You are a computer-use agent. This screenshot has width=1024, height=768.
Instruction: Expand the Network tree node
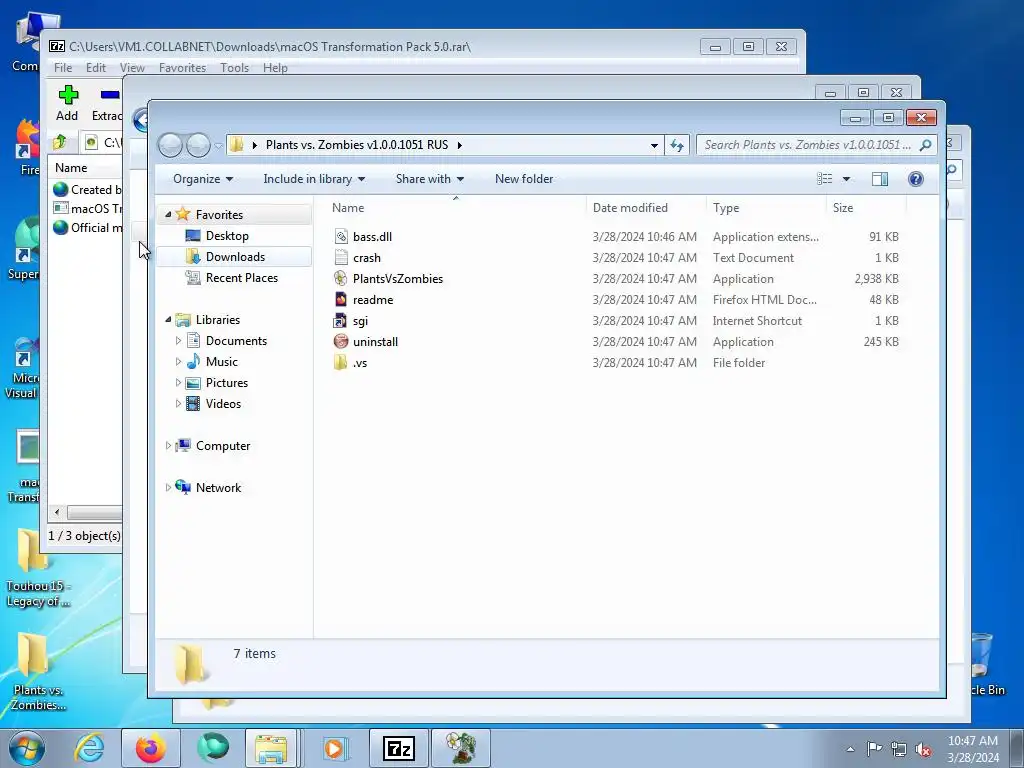tap(168, 487)
